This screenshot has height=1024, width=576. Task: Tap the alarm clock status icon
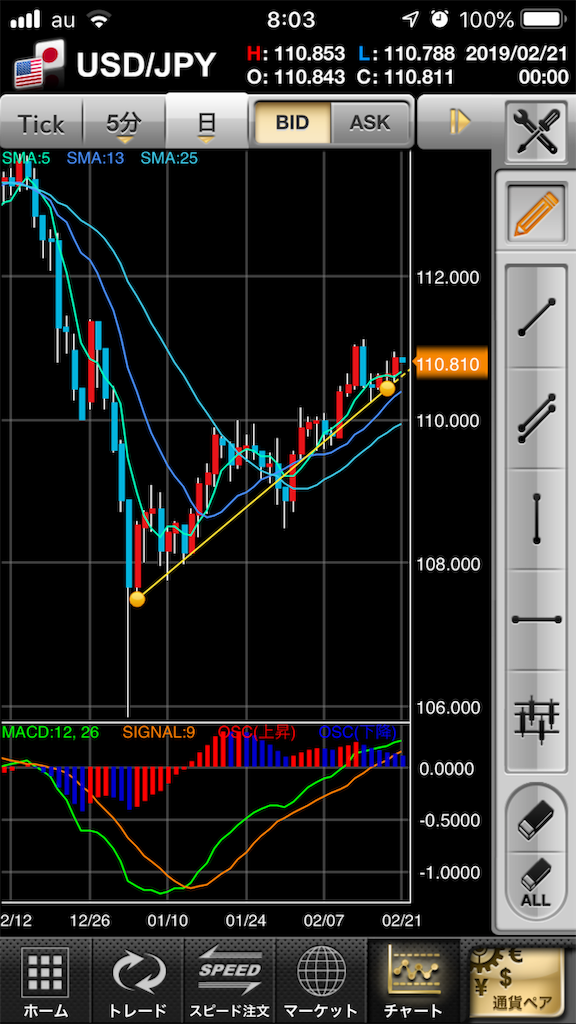pos(440,20)
